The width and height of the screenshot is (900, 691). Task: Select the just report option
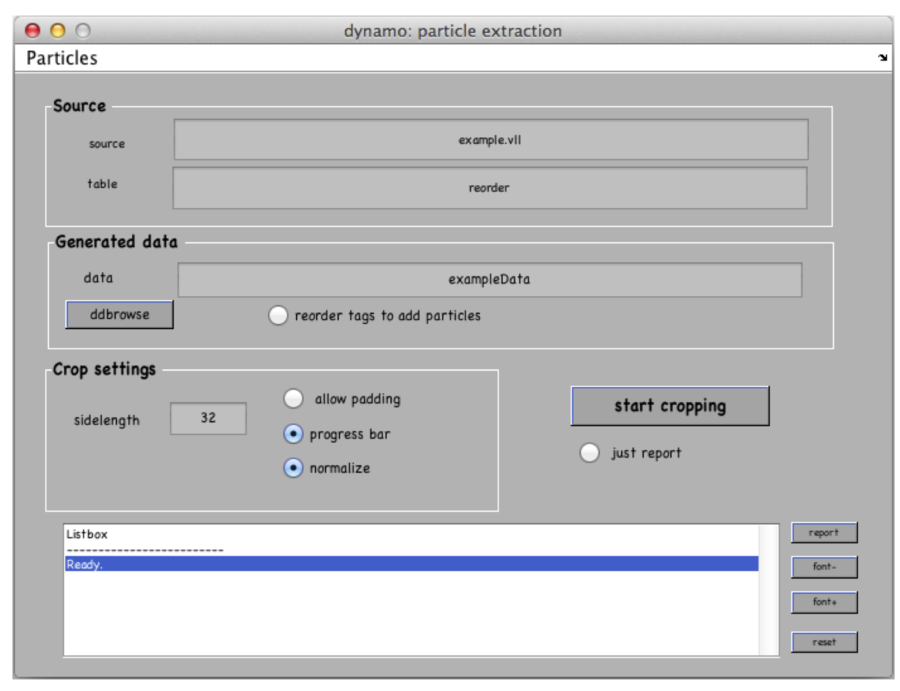(590, 453)
